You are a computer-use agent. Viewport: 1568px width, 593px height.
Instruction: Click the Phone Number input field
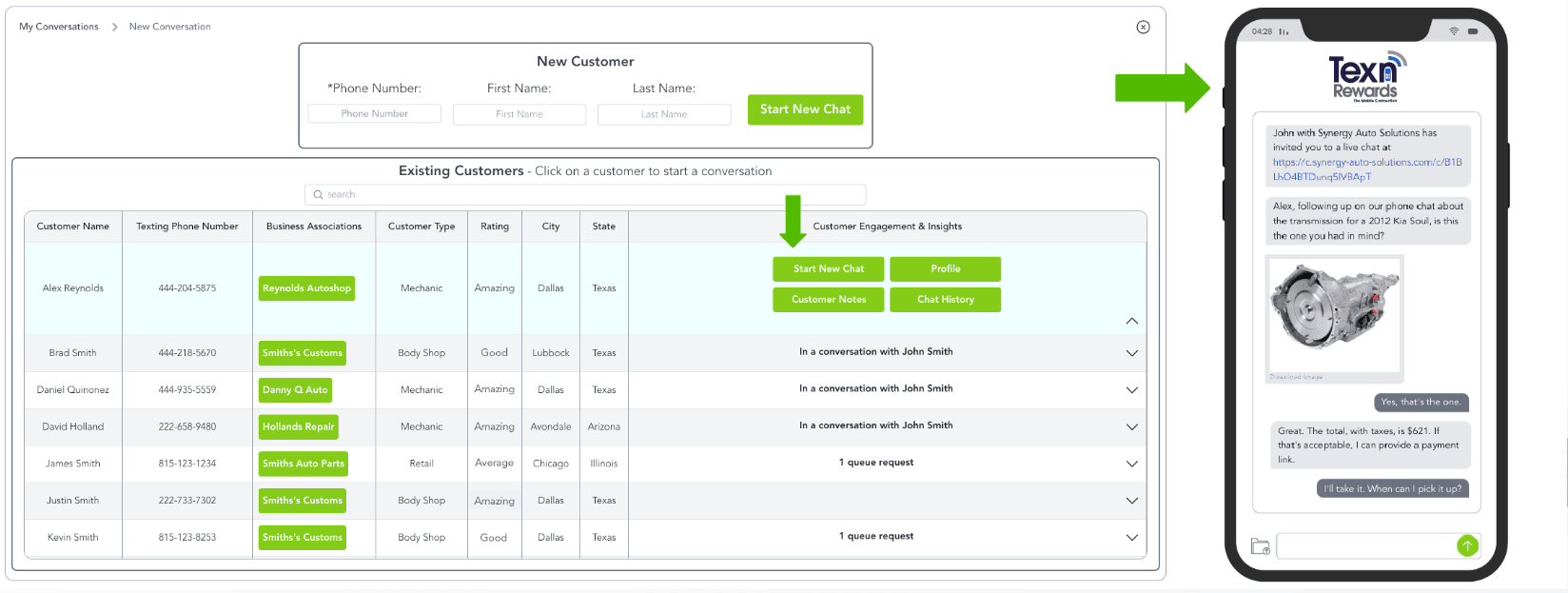[375, 114]
